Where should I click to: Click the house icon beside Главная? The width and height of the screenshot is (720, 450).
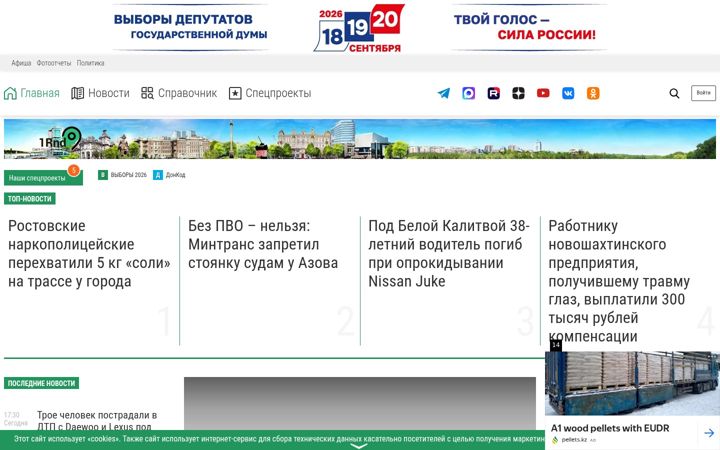pyautogui.click(x=10, y=93)
